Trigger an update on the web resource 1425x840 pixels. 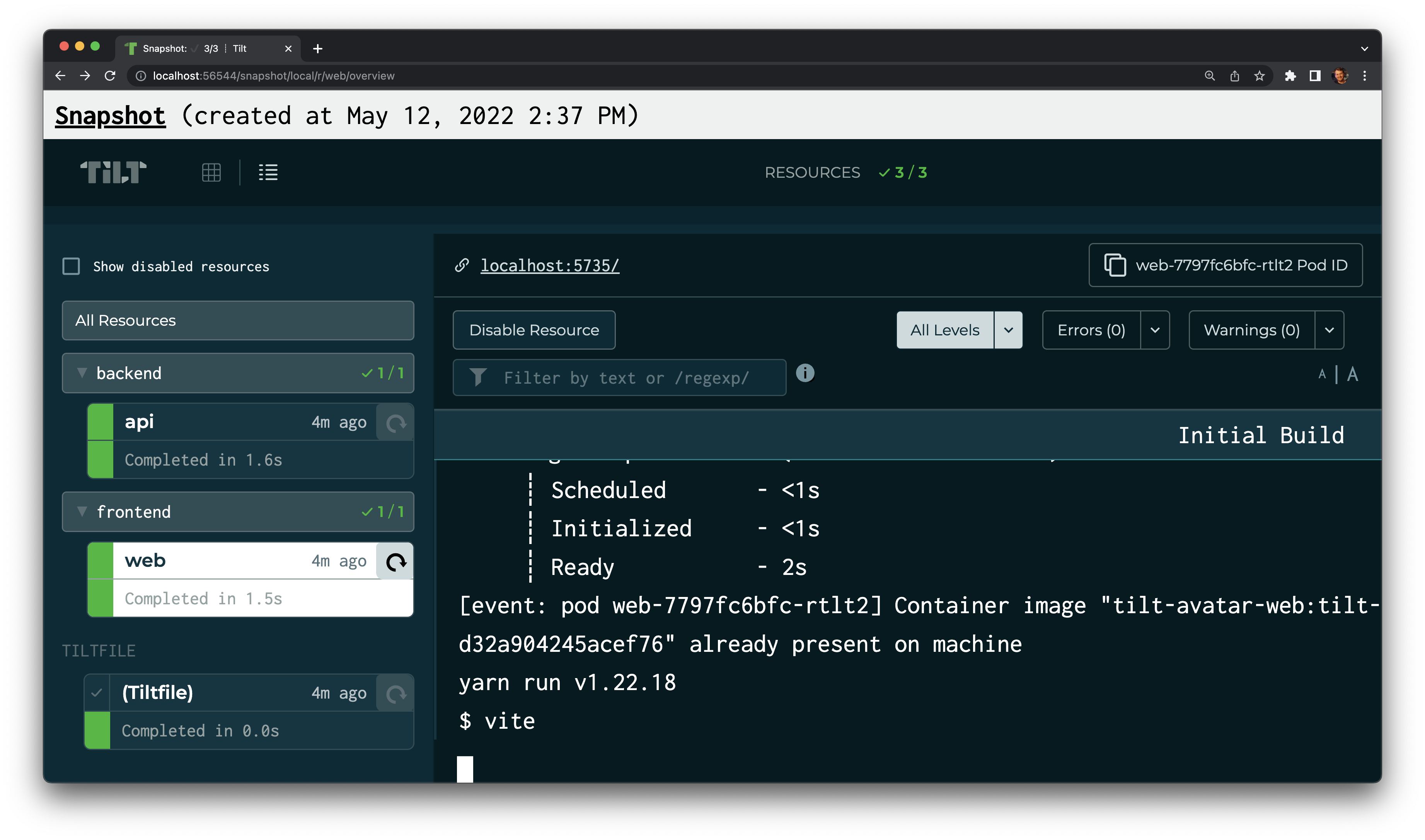(395, 561)
